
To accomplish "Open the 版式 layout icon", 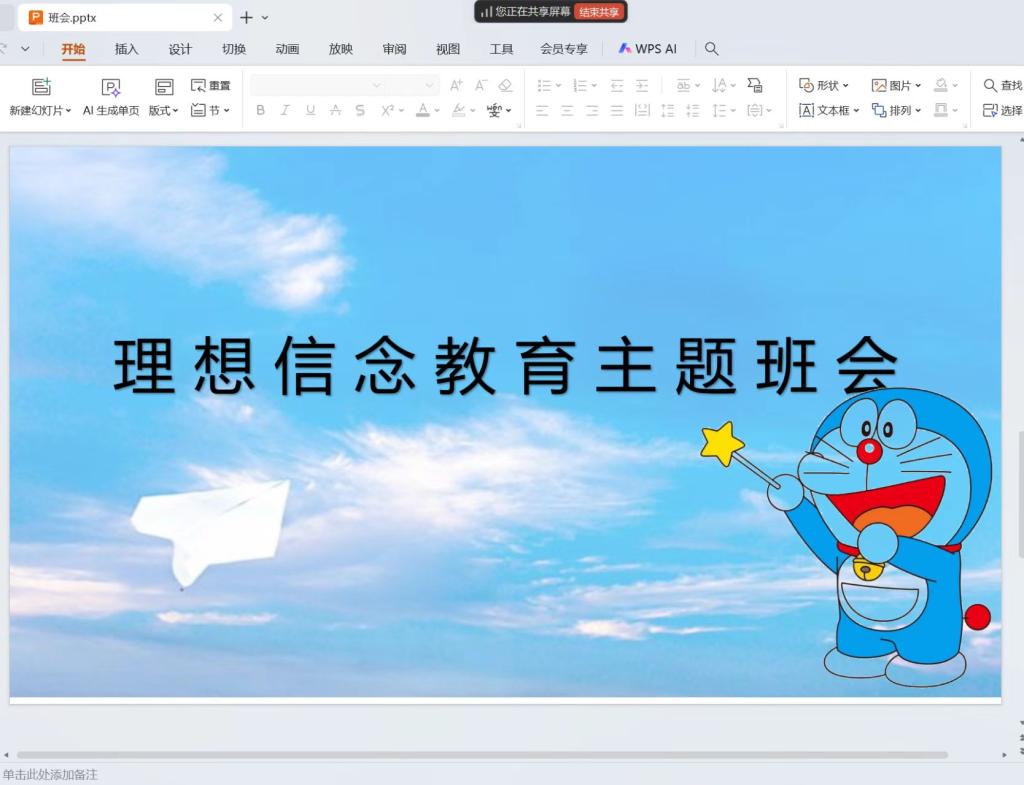I will pyautogui.click(x=163, y=87).
